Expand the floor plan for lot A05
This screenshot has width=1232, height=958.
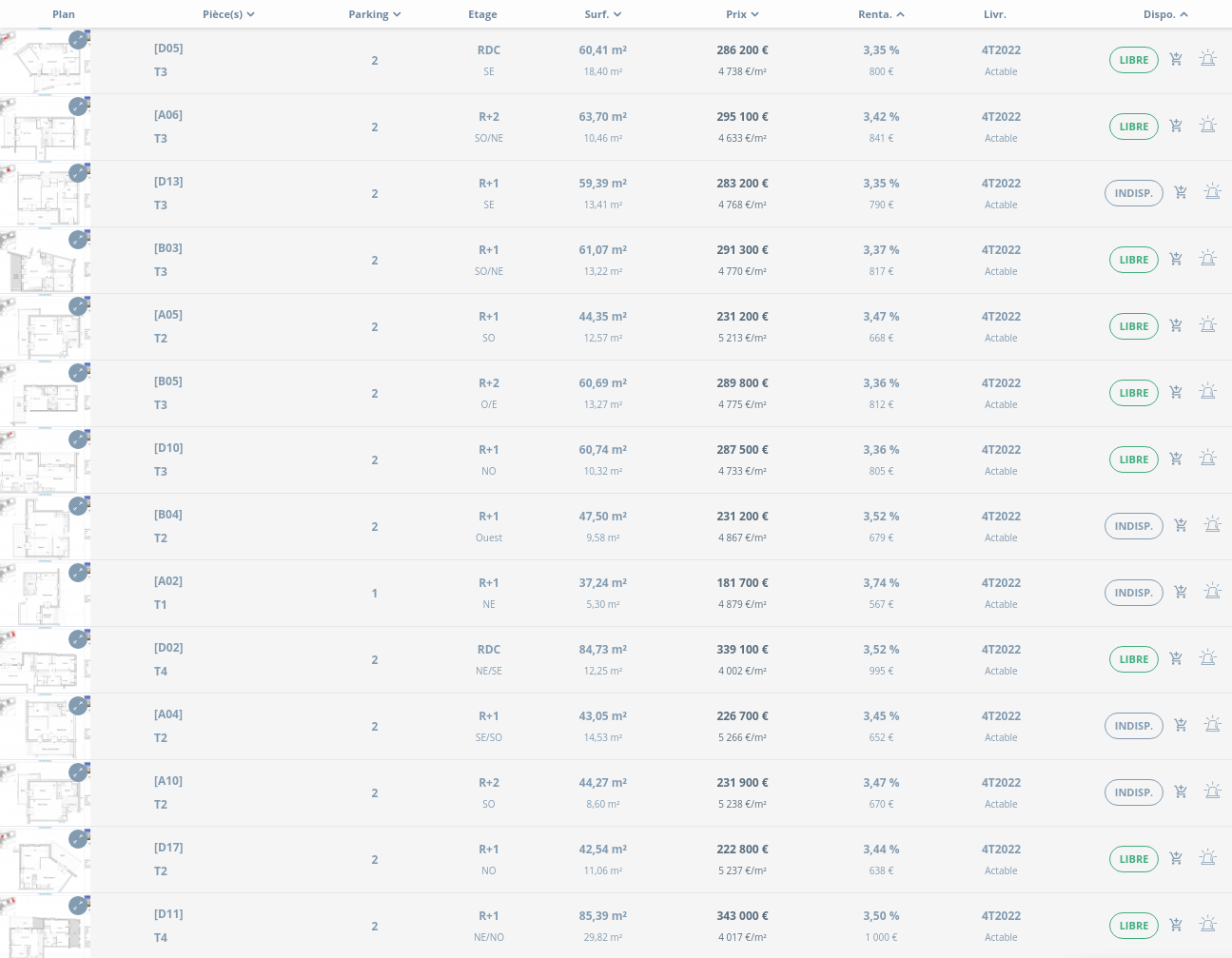[78, 306]
